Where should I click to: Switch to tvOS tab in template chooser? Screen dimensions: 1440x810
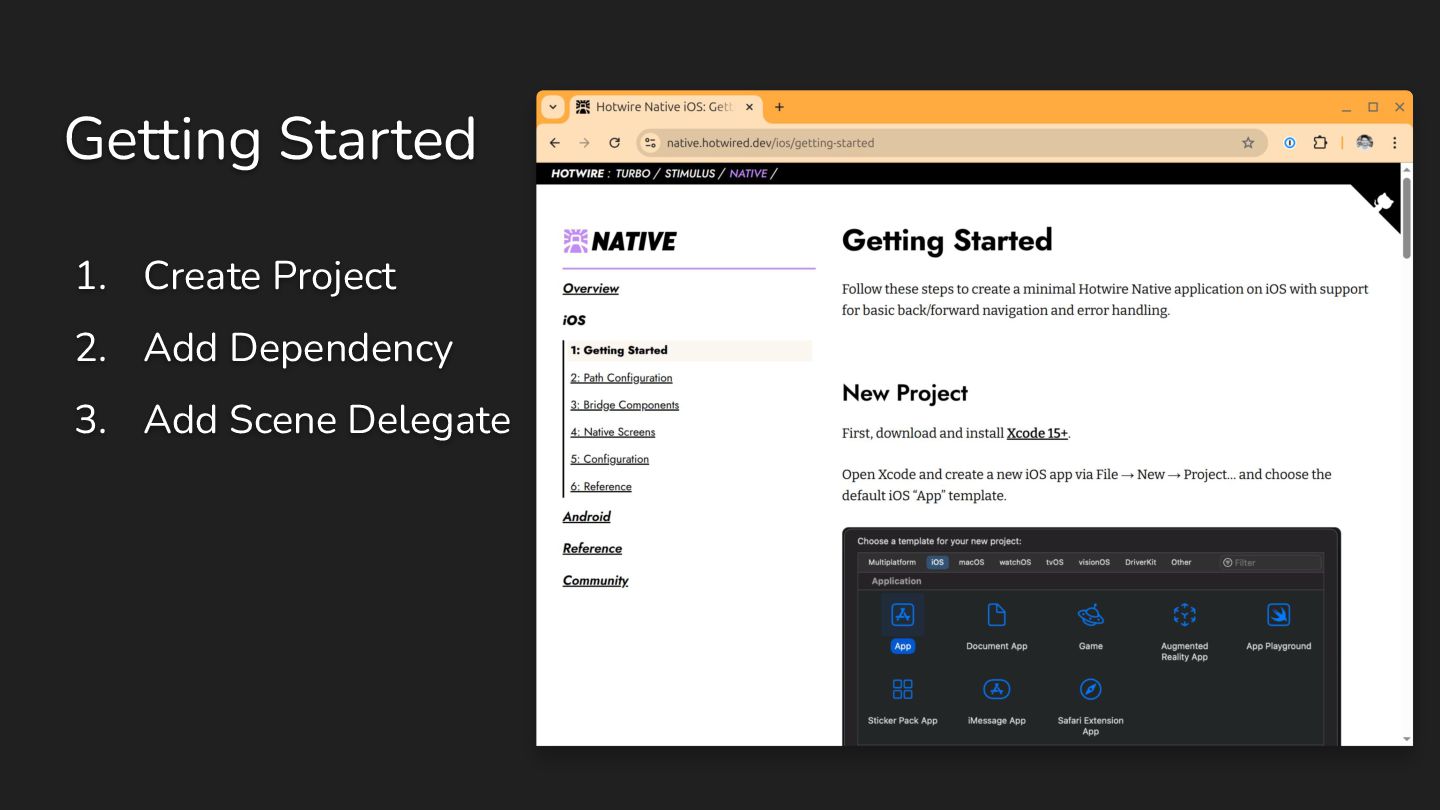pos(1055,562)
